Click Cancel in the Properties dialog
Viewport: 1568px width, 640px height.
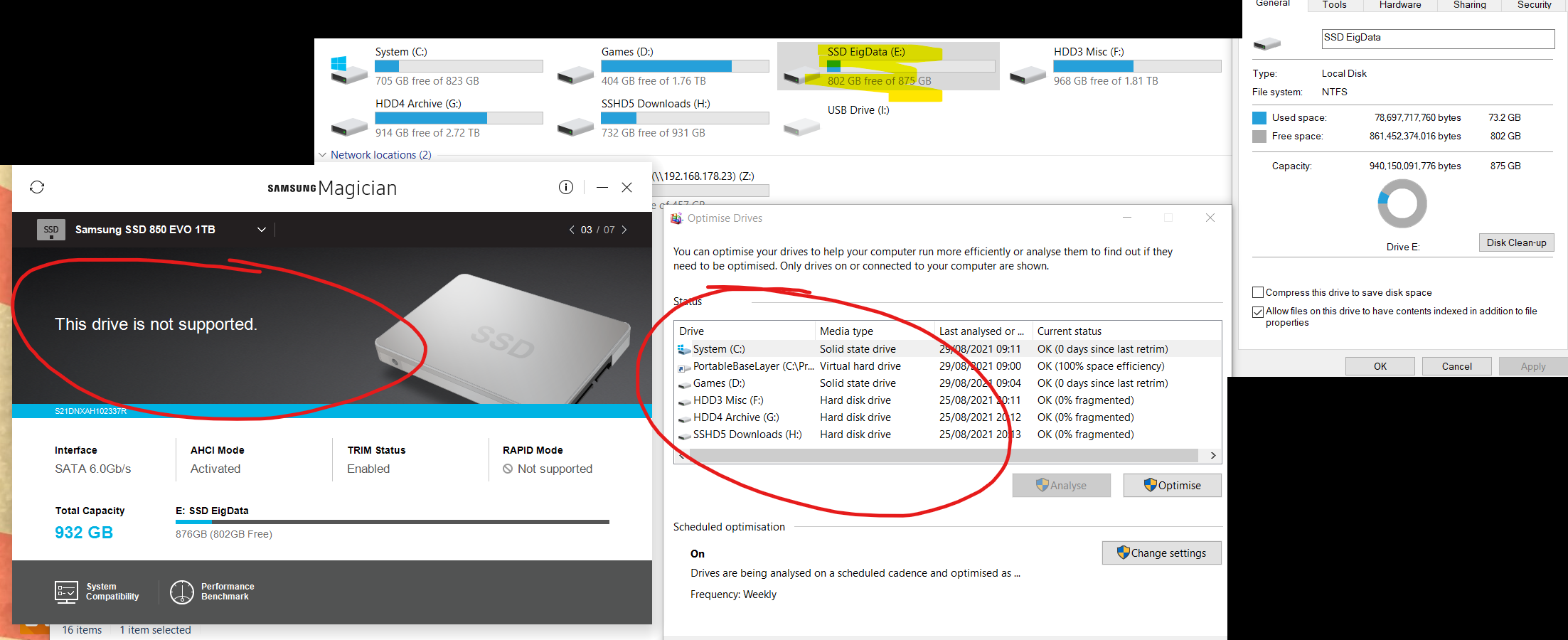[1457, 366]
